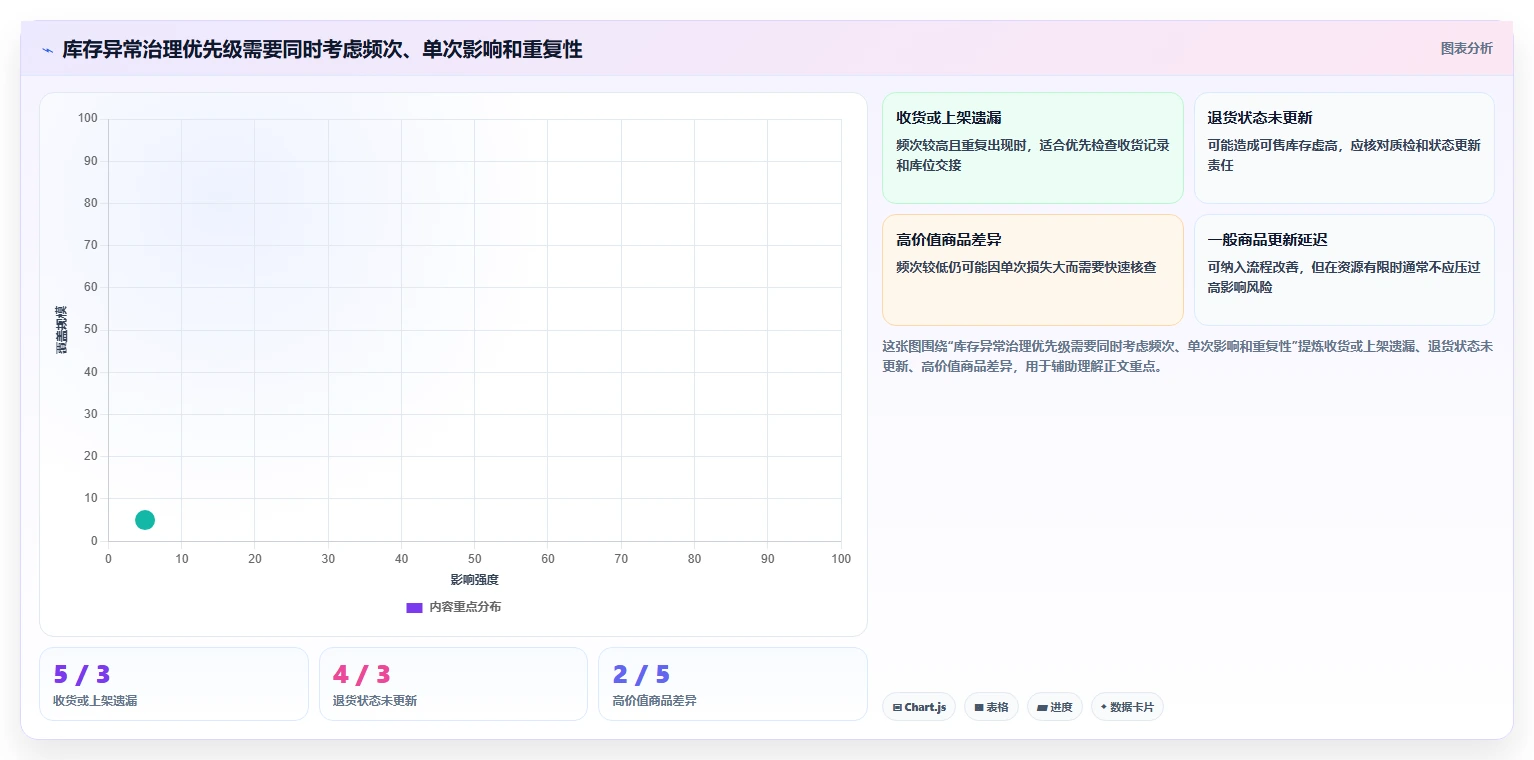Click the Chart.js chip icon
Image resolution: width=1534 pixels, height=760 pixels.
click(x=898, y=708)
